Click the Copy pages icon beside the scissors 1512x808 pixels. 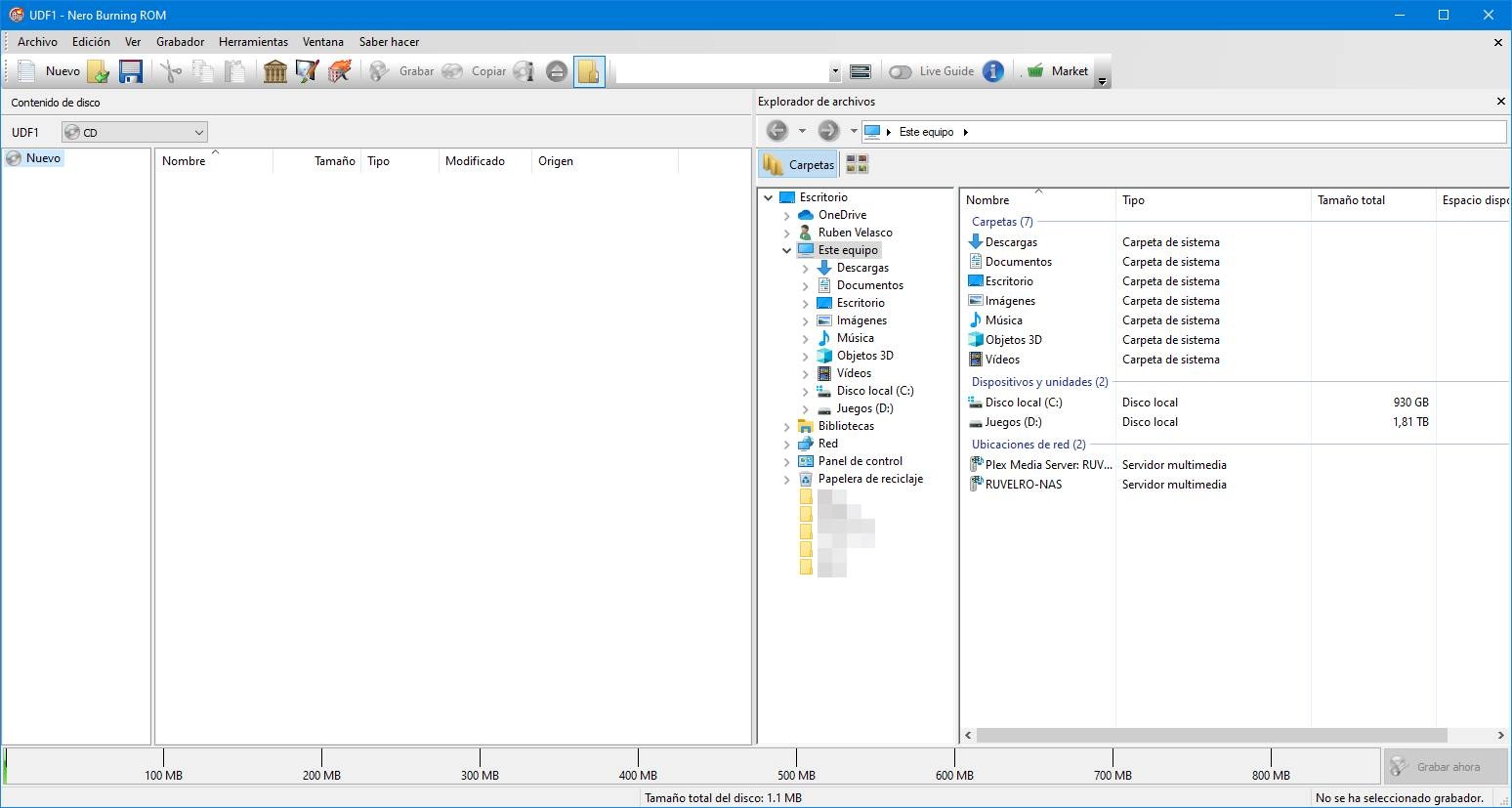[x=203, y=71]
